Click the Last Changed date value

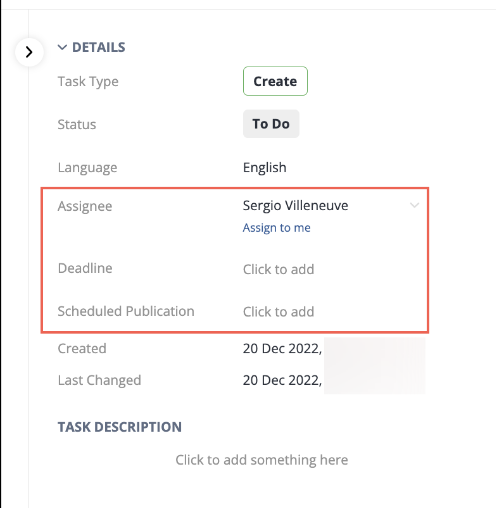click(x=282, y=380)
